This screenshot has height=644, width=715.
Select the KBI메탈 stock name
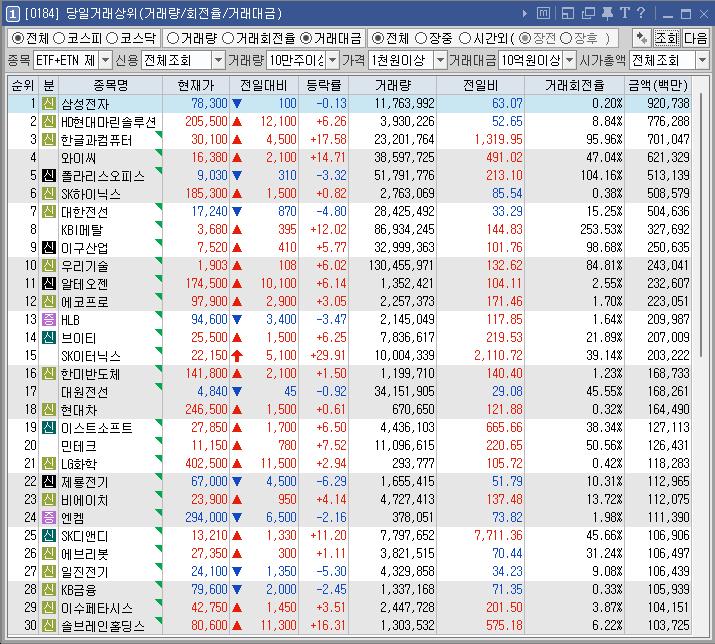[x=83, y=229]
